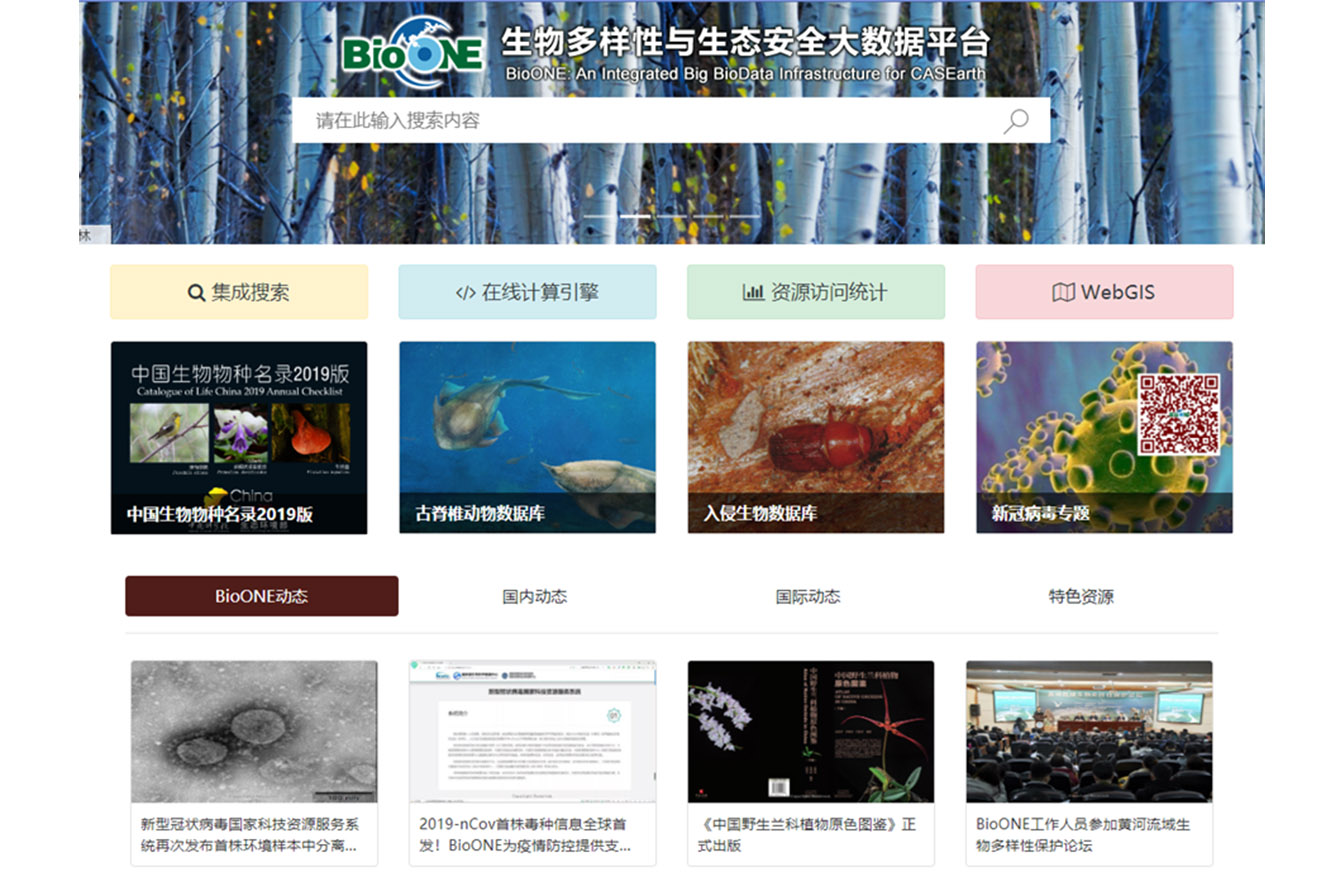1340x886 pixels.
Task: Open coronavirus microscope news thumbnail
Action: (254, 731)
